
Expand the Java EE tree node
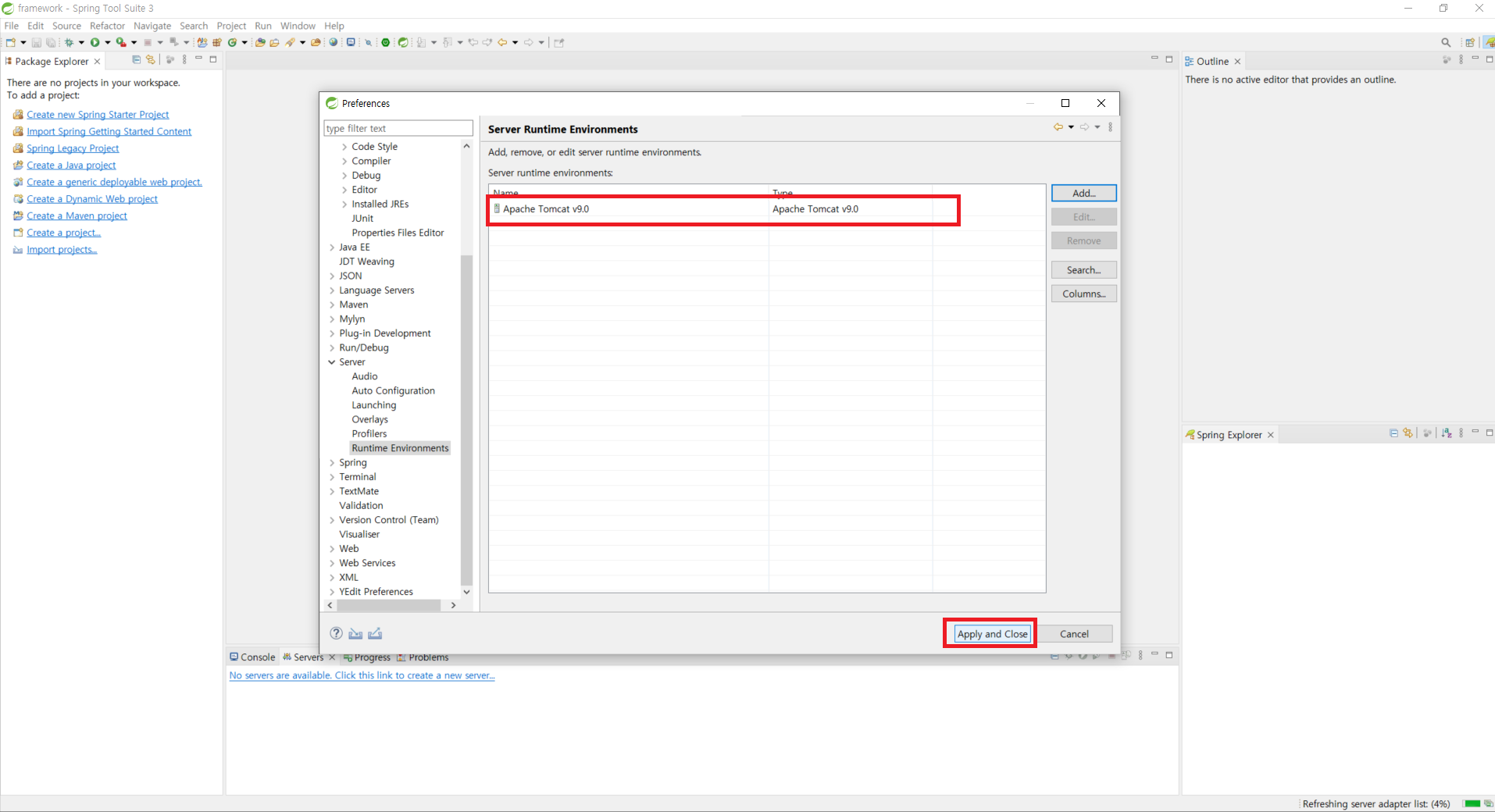point(332,248)
